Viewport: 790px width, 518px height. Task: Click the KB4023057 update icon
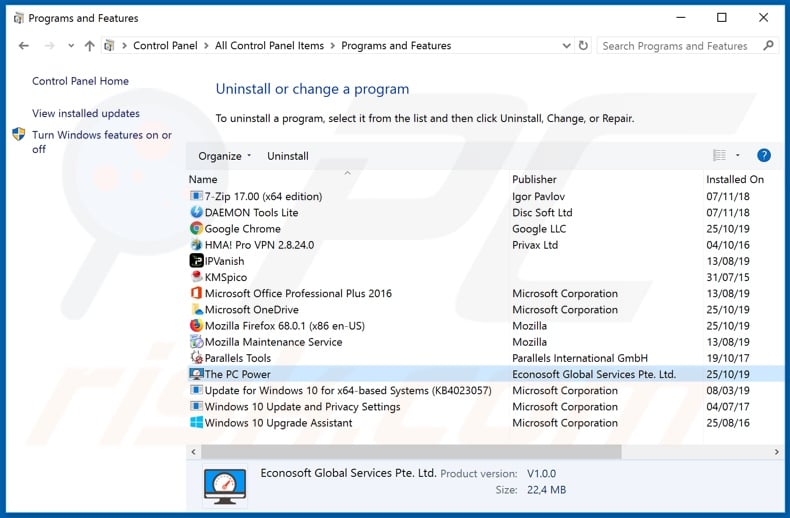click(x=196, y=390)
